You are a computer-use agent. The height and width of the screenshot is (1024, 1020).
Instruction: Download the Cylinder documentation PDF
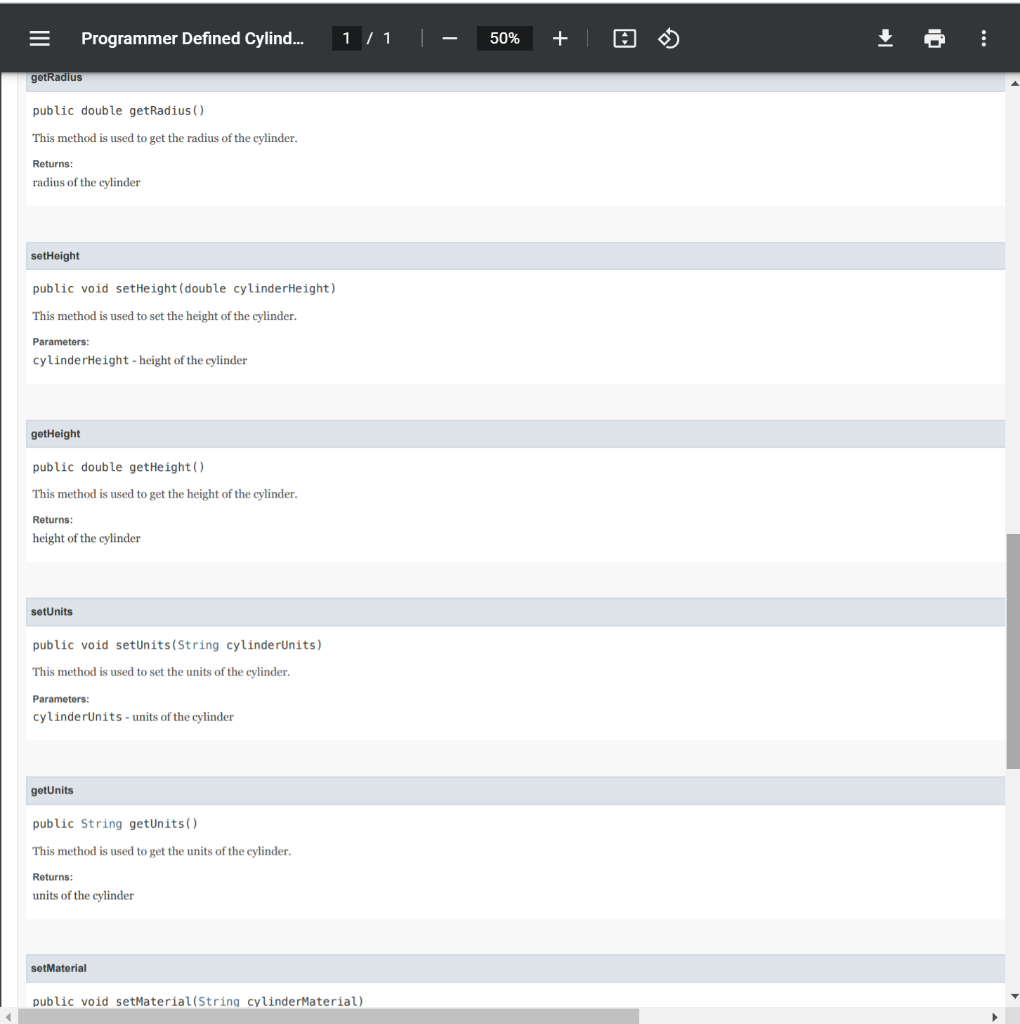[884, 38]
